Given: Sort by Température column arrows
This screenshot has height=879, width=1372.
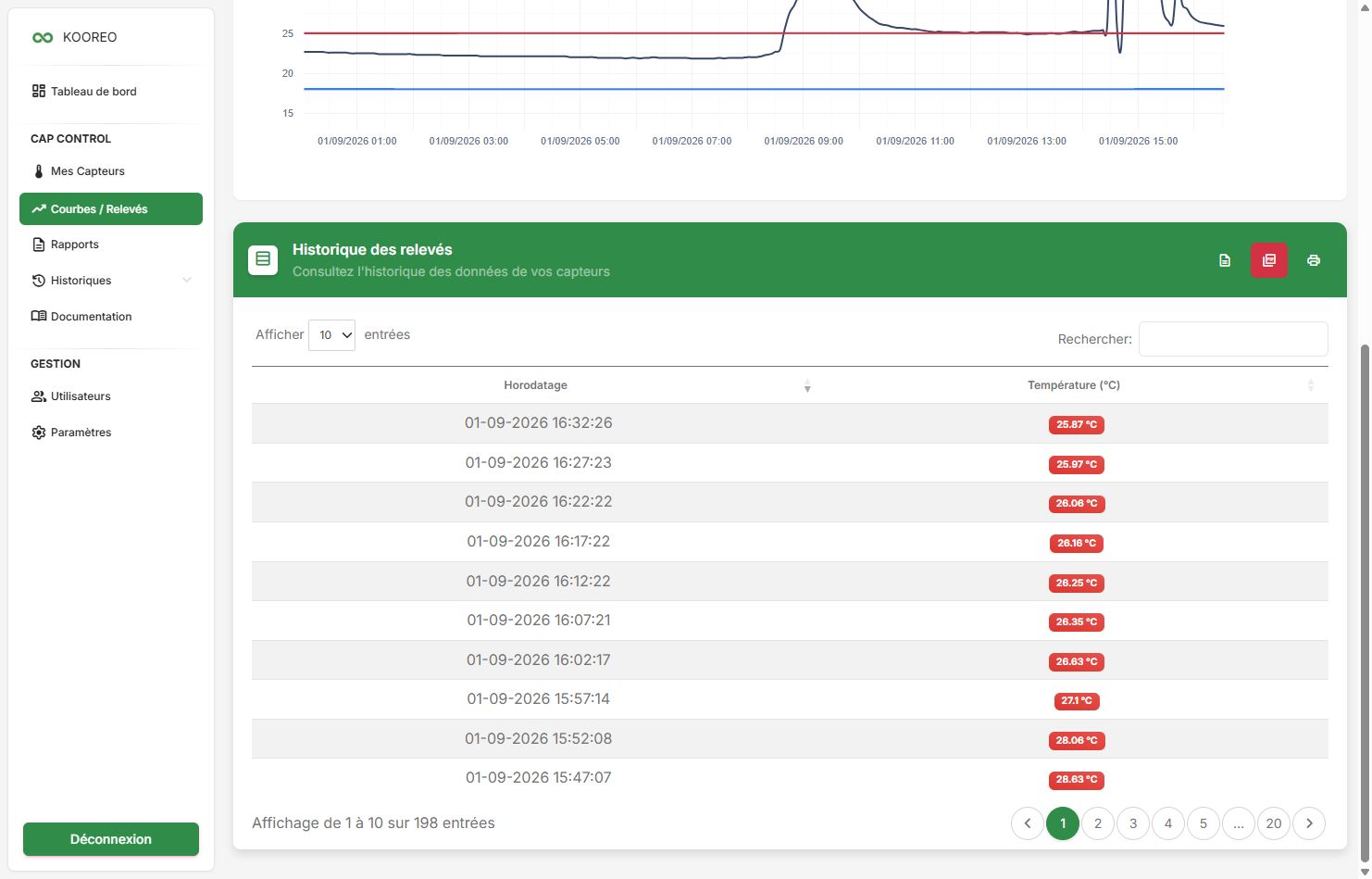Looking at the screenshot, I should [1311, 385].
